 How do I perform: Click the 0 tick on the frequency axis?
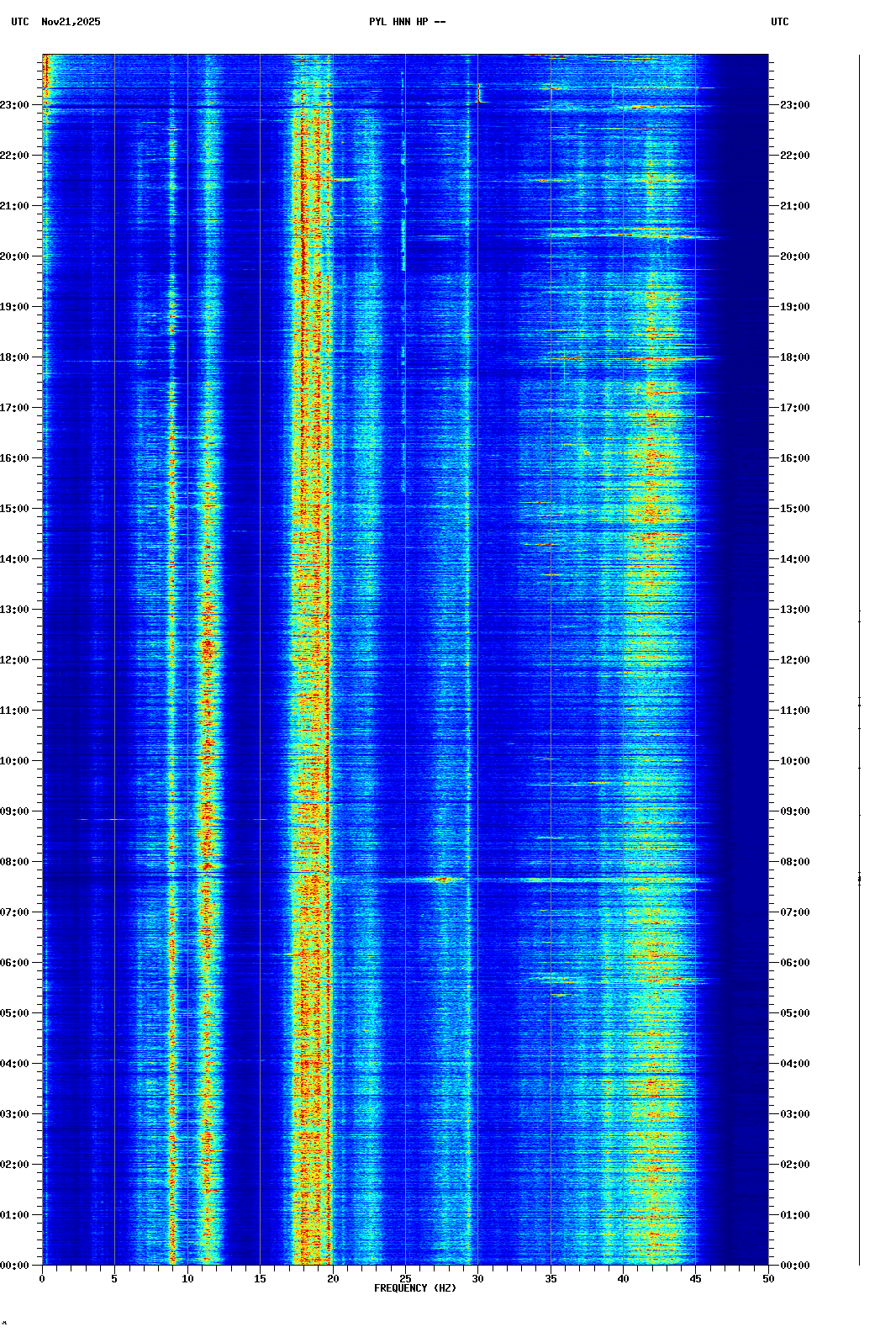(x=42, y=1279)
